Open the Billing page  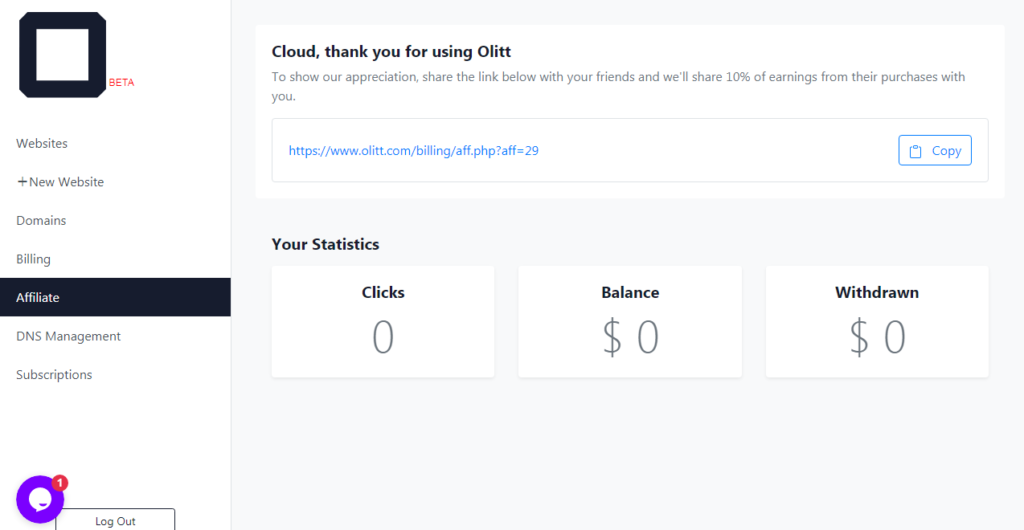pos(33,259)
